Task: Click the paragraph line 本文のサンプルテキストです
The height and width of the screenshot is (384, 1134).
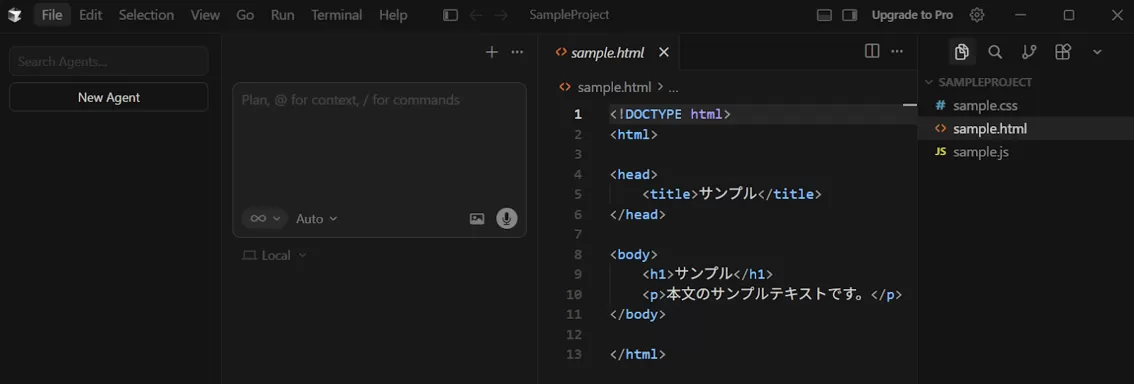Action: 772,294
